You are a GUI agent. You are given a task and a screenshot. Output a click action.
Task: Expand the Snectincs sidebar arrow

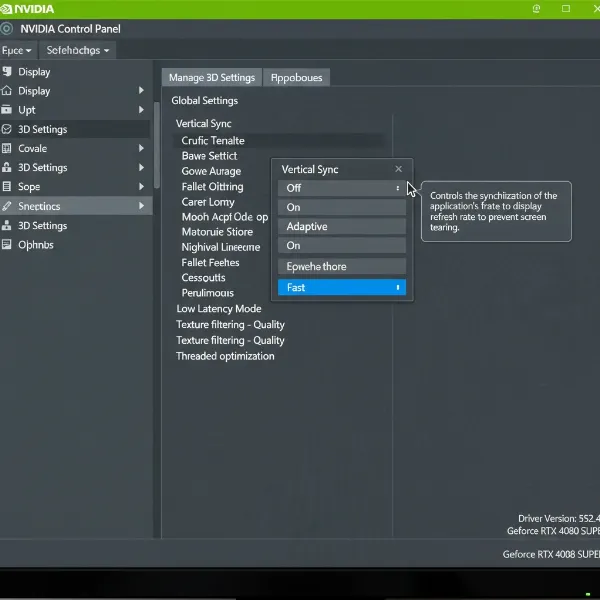point(141,206)
